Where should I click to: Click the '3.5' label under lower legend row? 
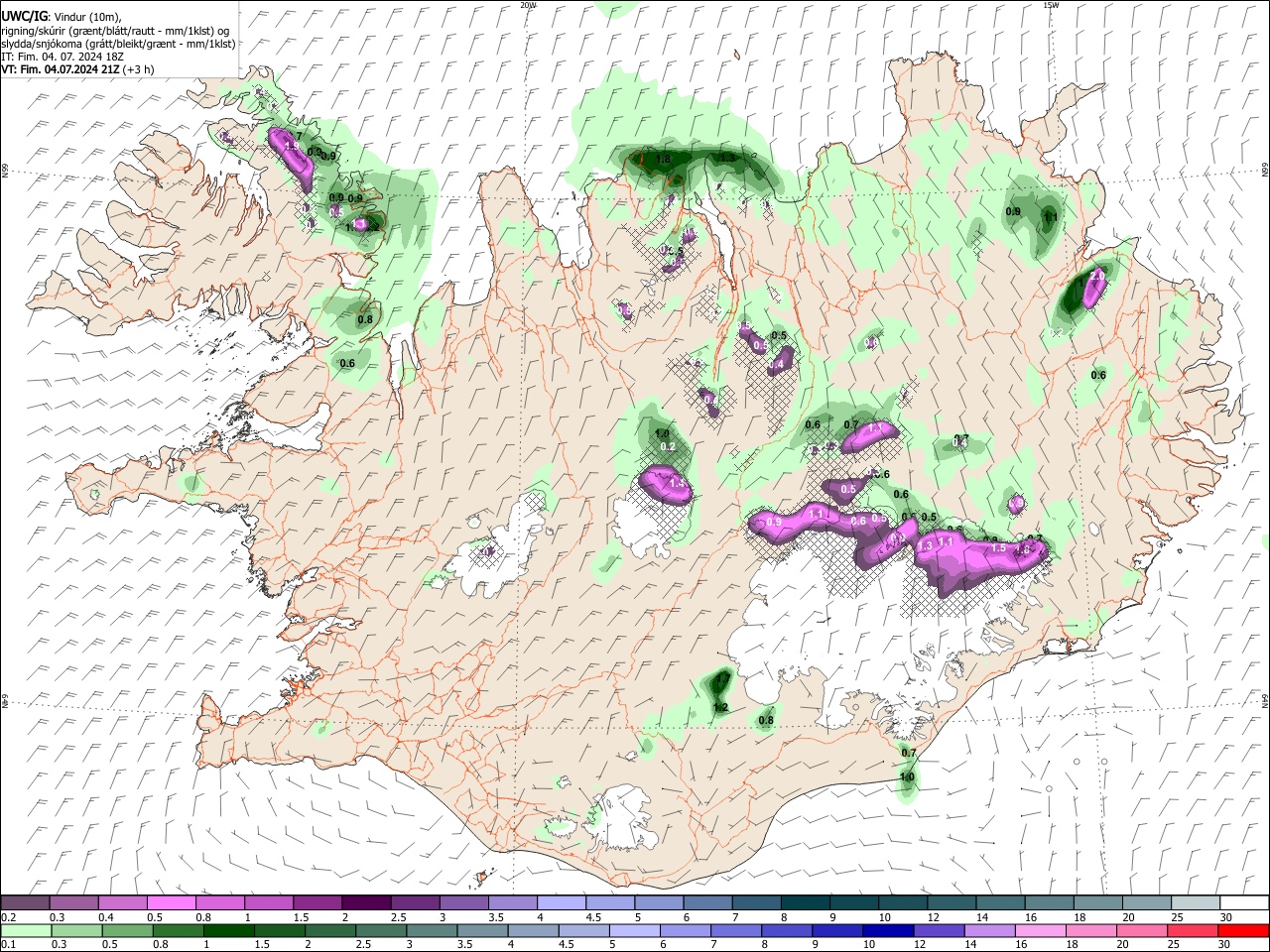[463, 944]
